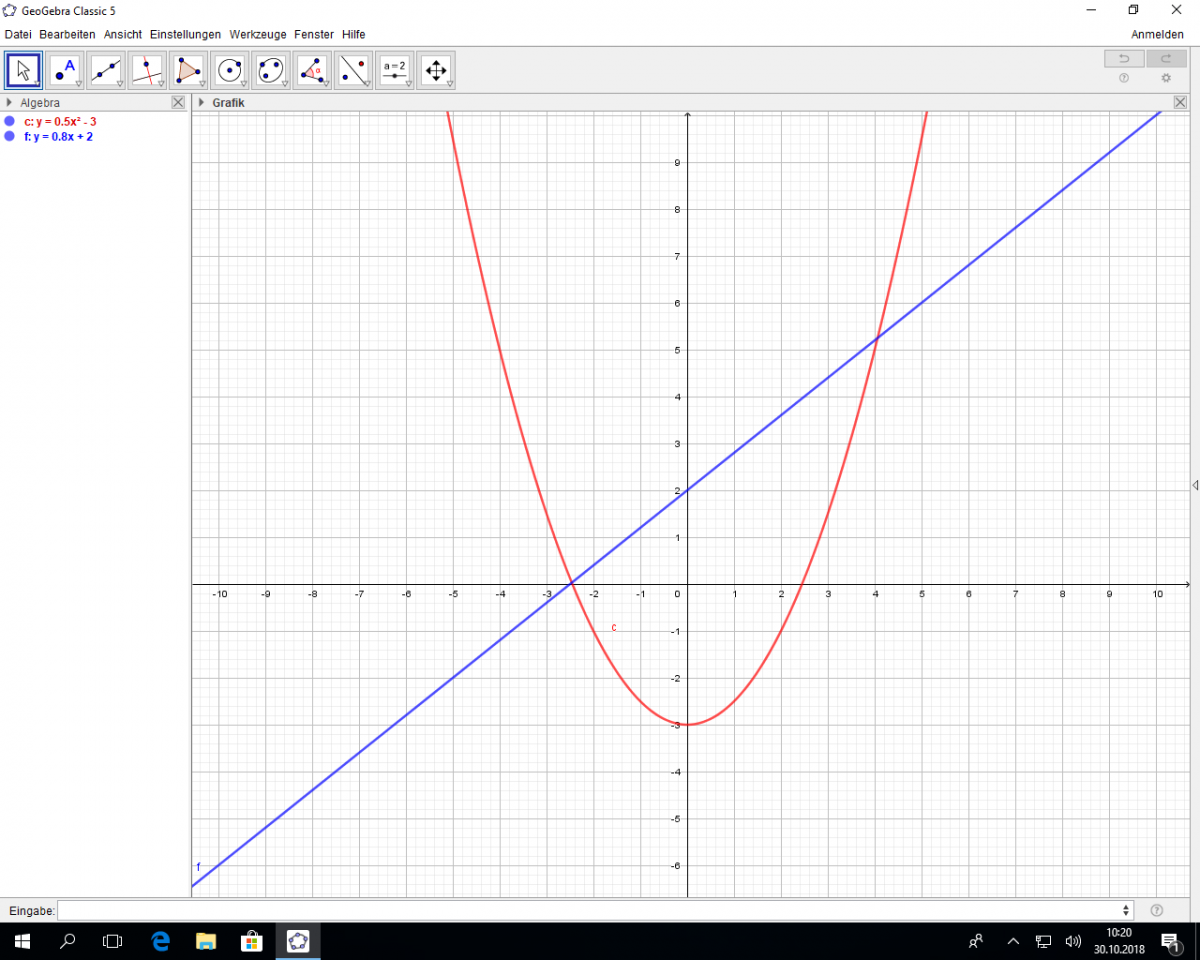Open the Eingabe input history dropdown

tap(1127, 910)
